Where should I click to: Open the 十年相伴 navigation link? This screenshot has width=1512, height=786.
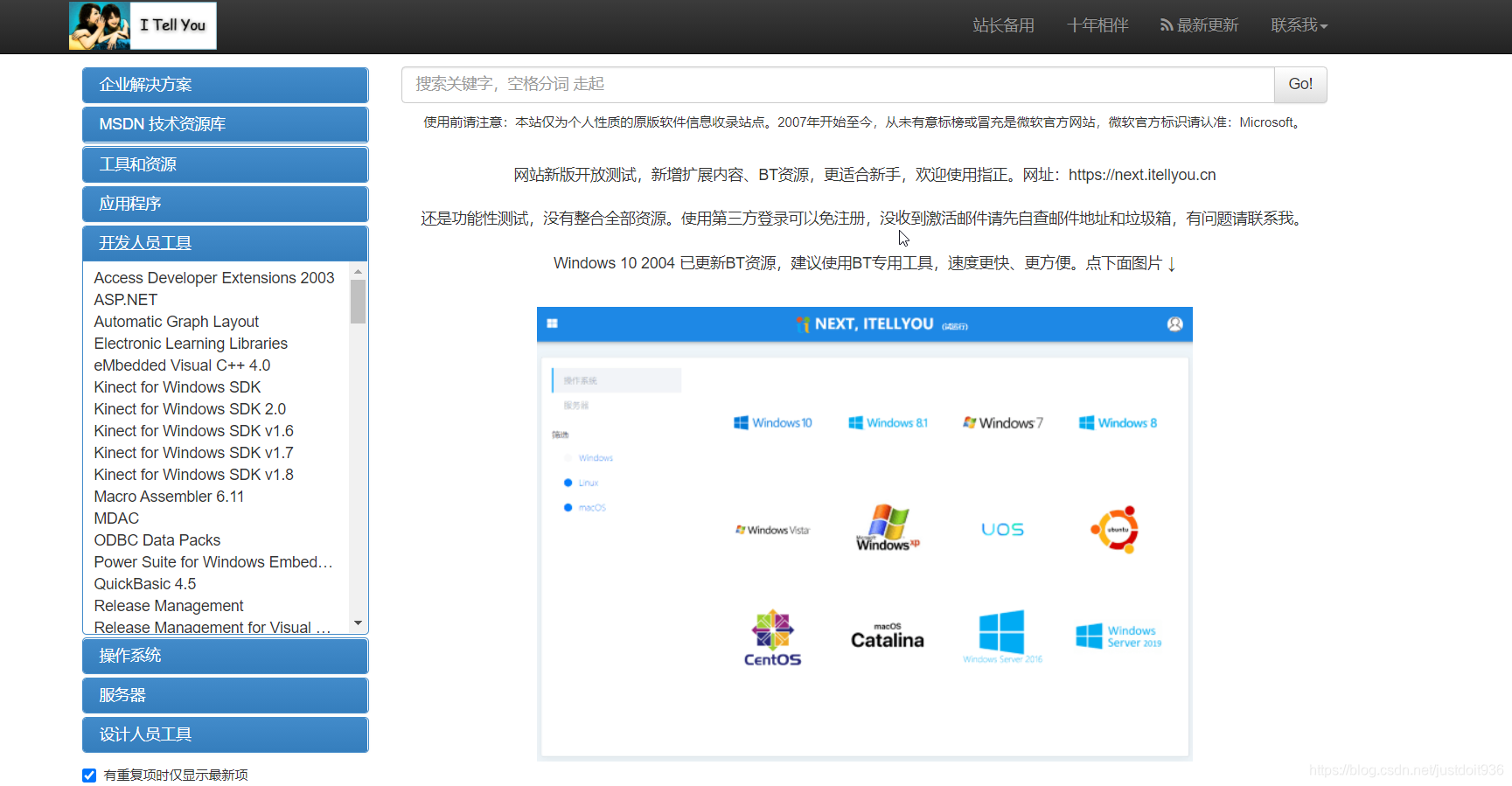(1097, 25)
